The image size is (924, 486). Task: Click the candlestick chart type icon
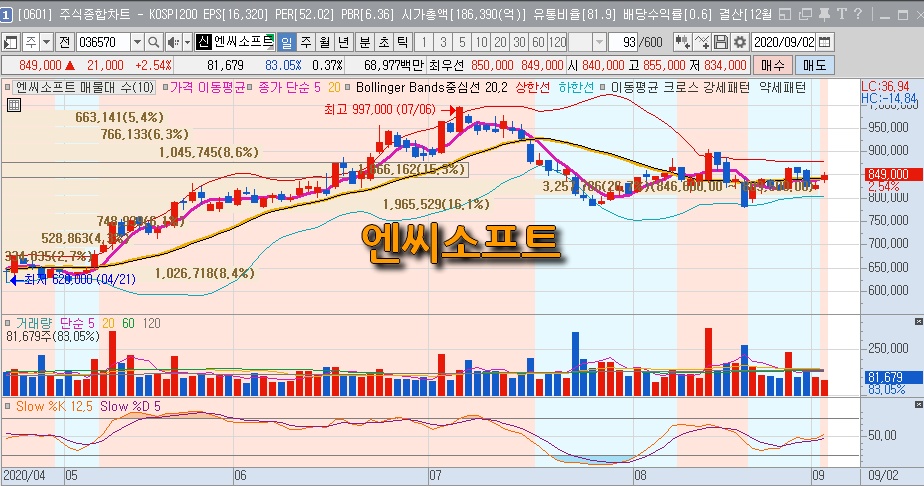(683, 42)
